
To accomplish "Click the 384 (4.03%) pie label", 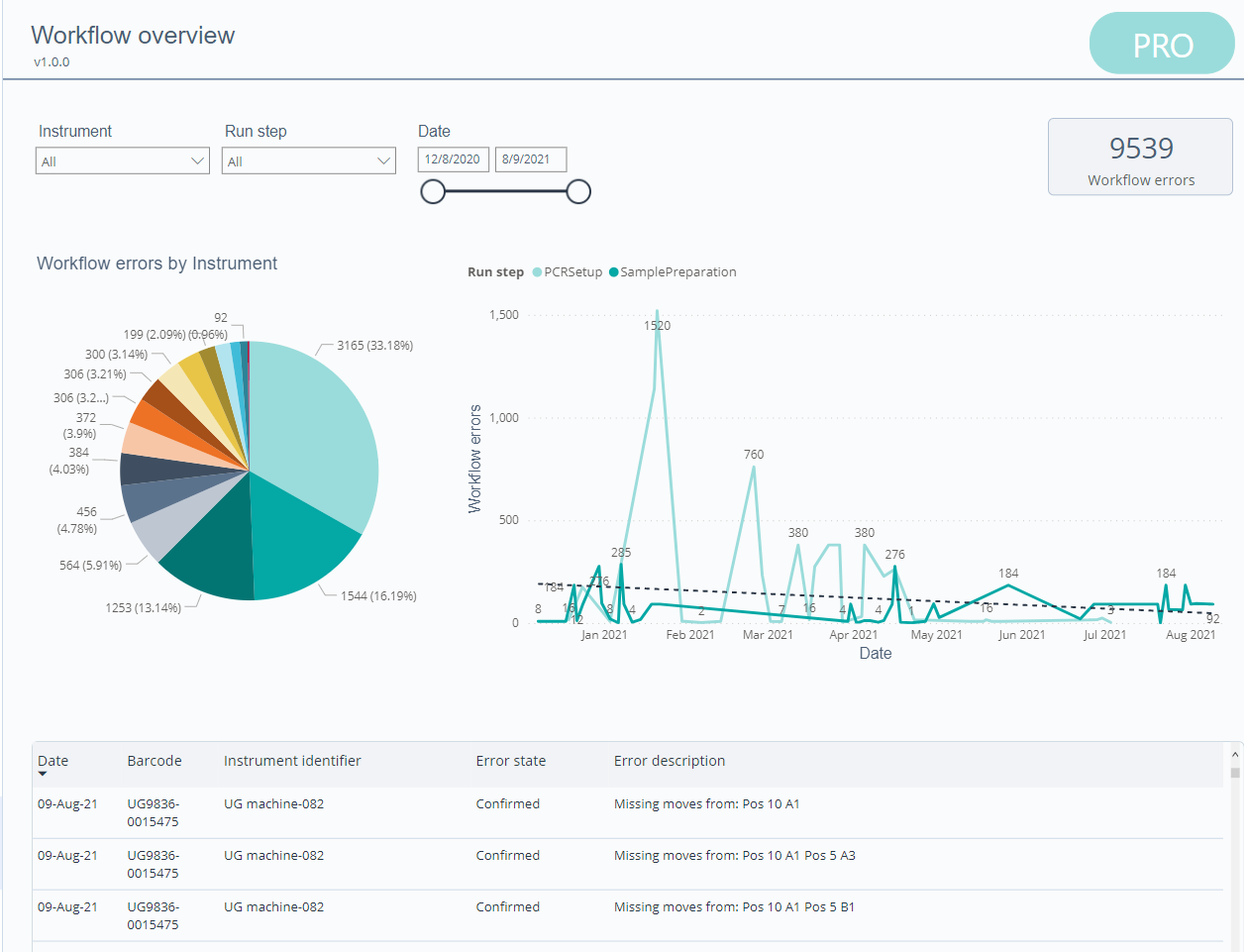I will (69, 461).
